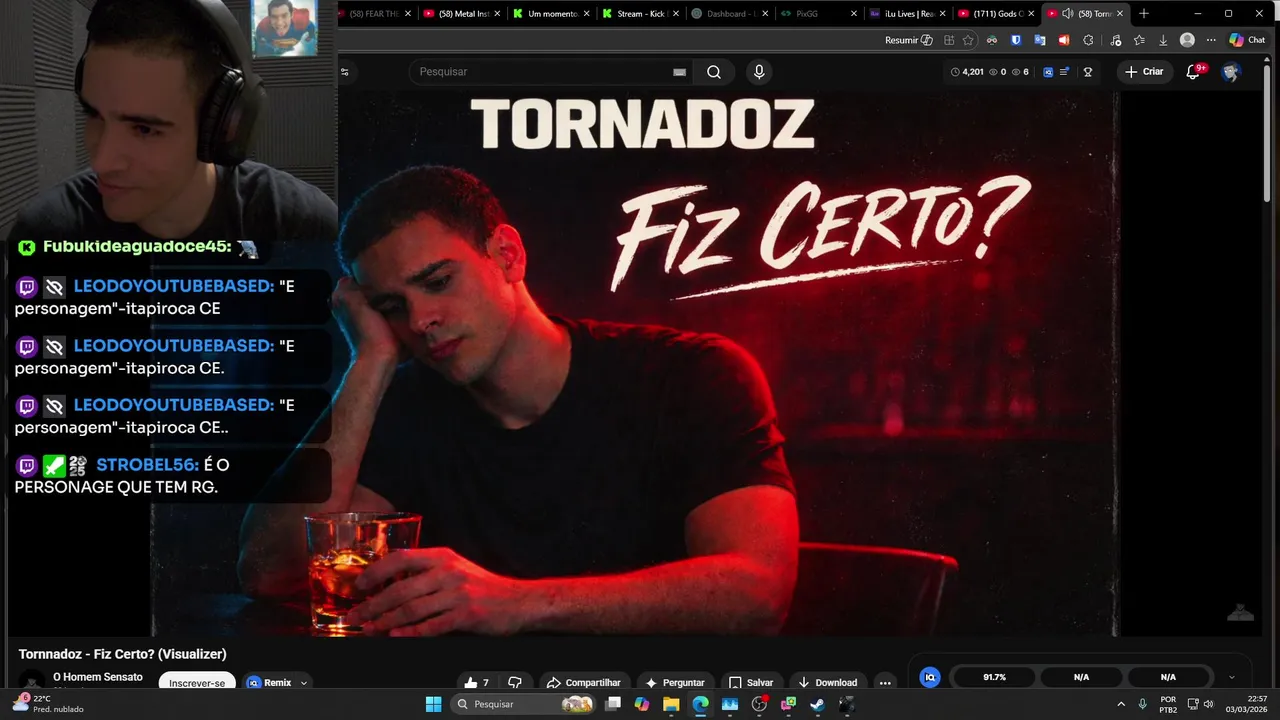The image size is (1280, 720).
Task: Dislike the video with thumbs down
Action: (515, 683)
